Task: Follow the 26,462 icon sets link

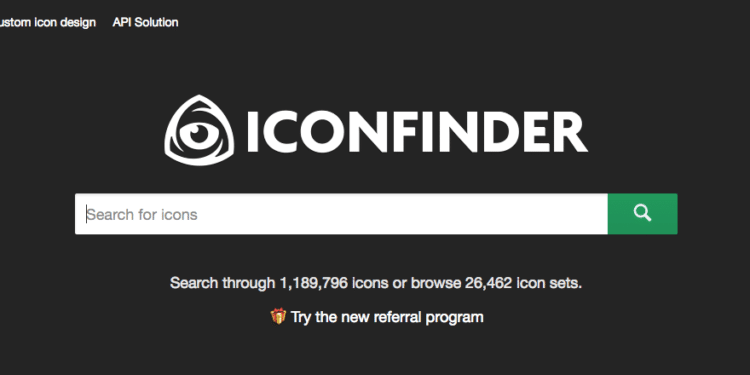Action: click(522, 283)
